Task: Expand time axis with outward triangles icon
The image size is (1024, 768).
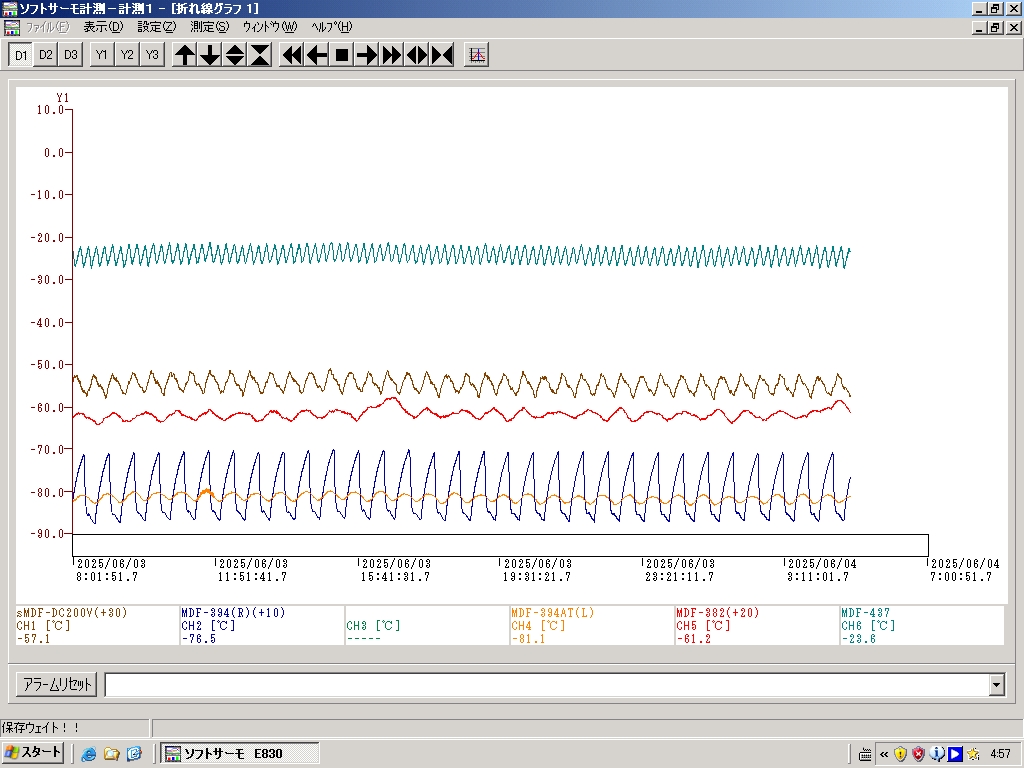Action: point(417,55)
